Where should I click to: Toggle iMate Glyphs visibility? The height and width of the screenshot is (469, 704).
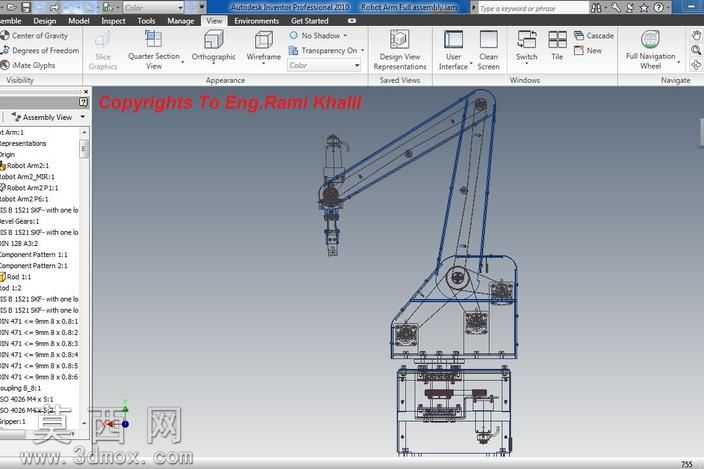28,65
